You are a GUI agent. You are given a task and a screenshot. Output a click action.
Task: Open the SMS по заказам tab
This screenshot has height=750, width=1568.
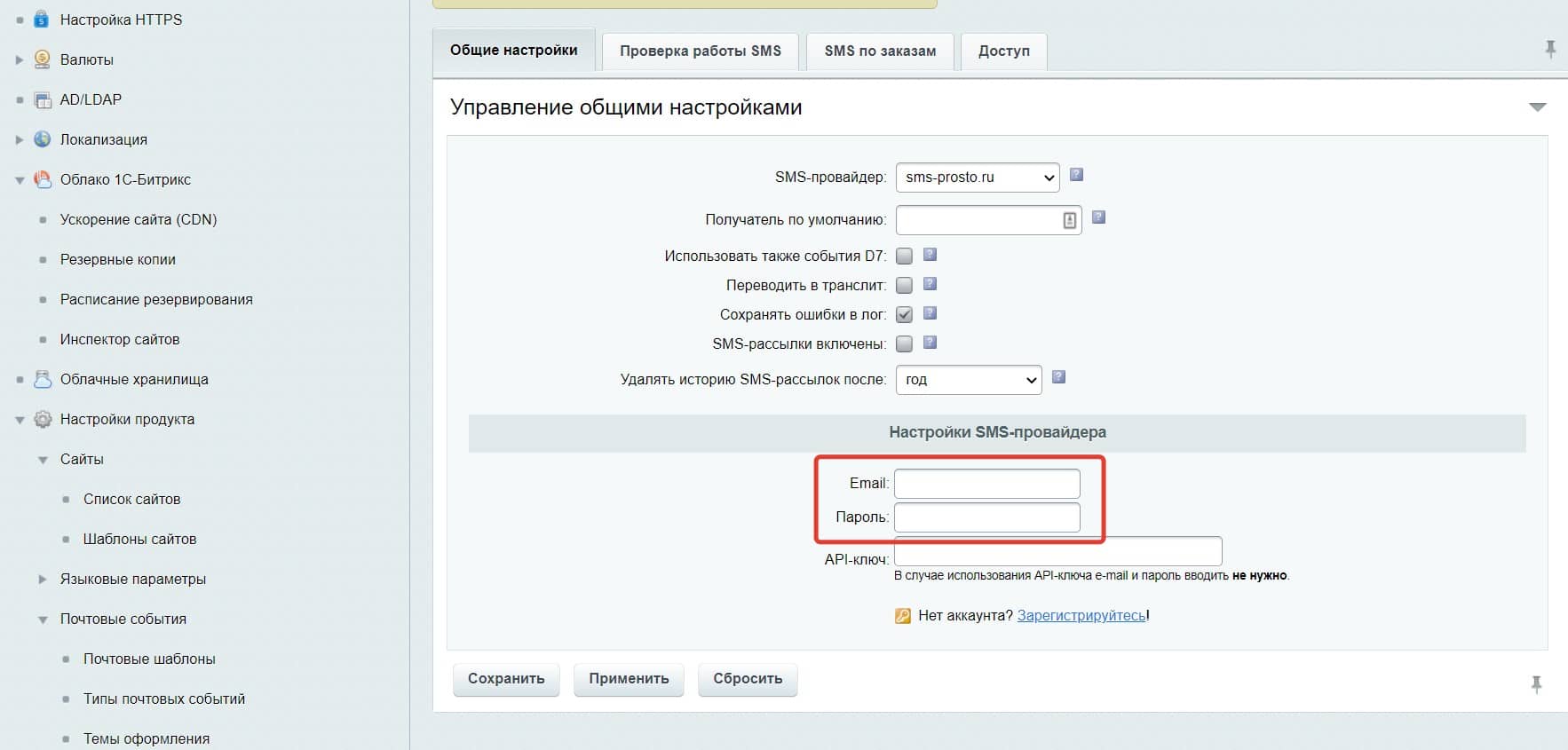point(880,51)
